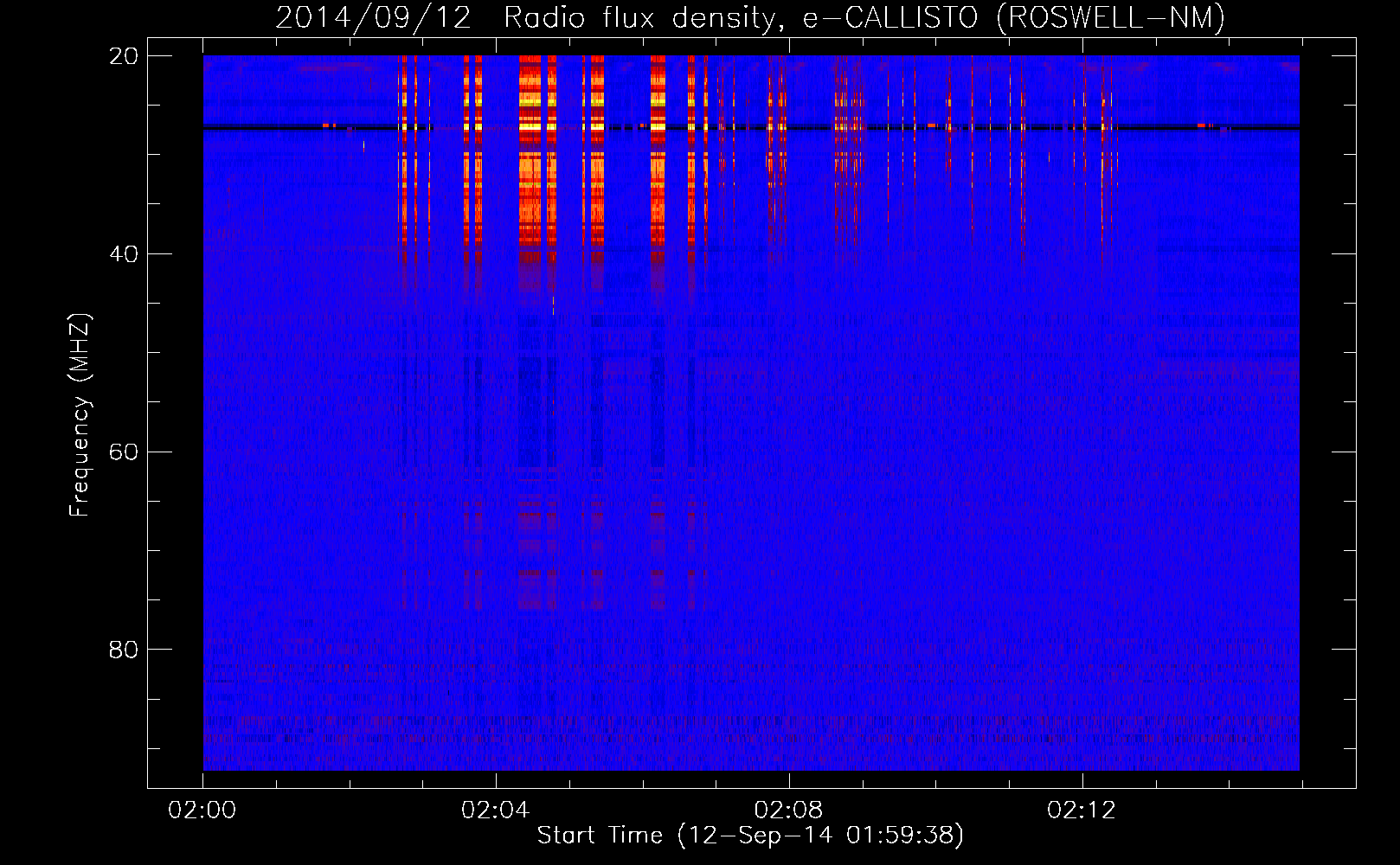Click the '20' frequency tick label
Screen dimensions: 1400x865
tap(123, 56)
